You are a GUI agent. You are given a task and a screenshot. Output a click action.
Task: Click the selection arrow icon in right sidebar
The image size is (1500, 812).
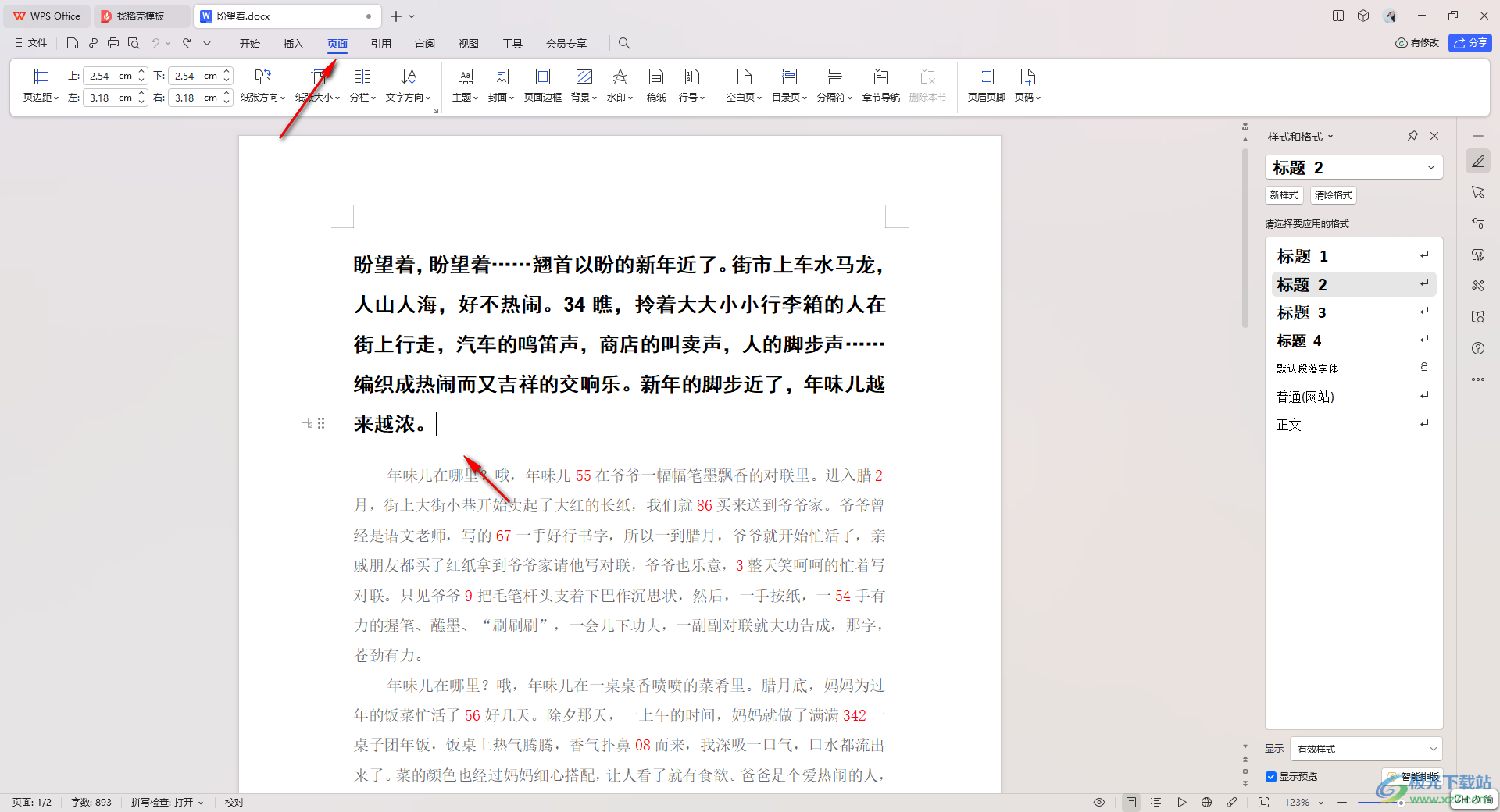tap(1478, 192)
